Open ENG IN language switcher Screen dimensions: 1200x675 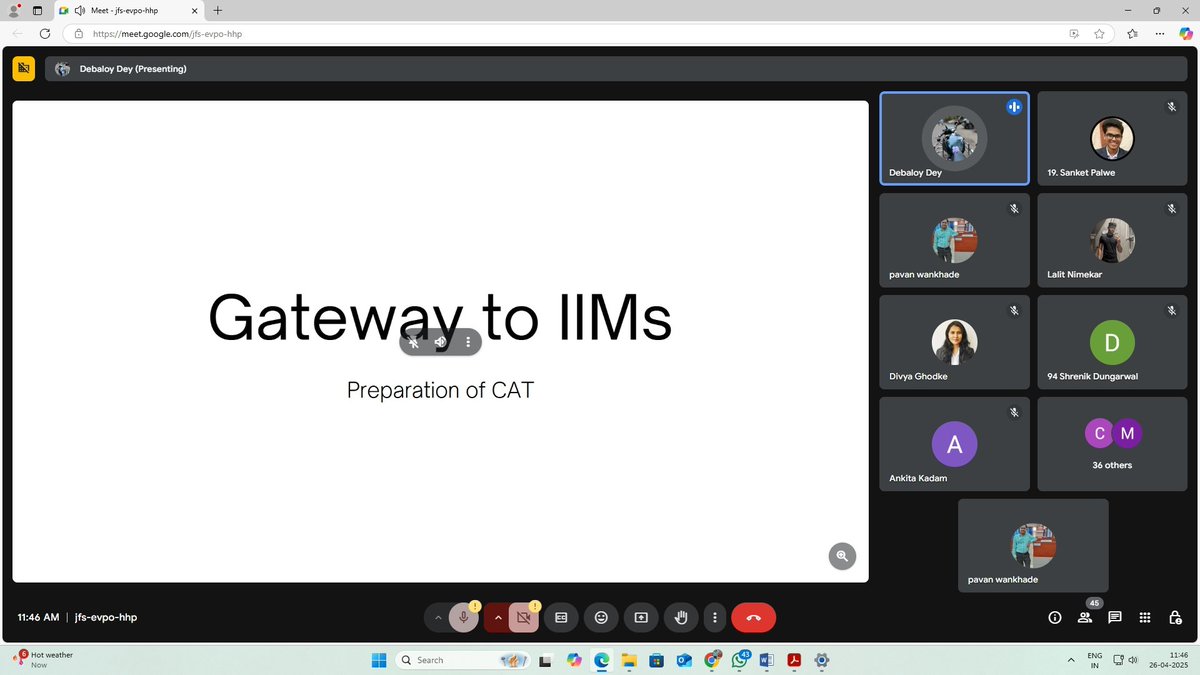click(x=1095, y=660)
